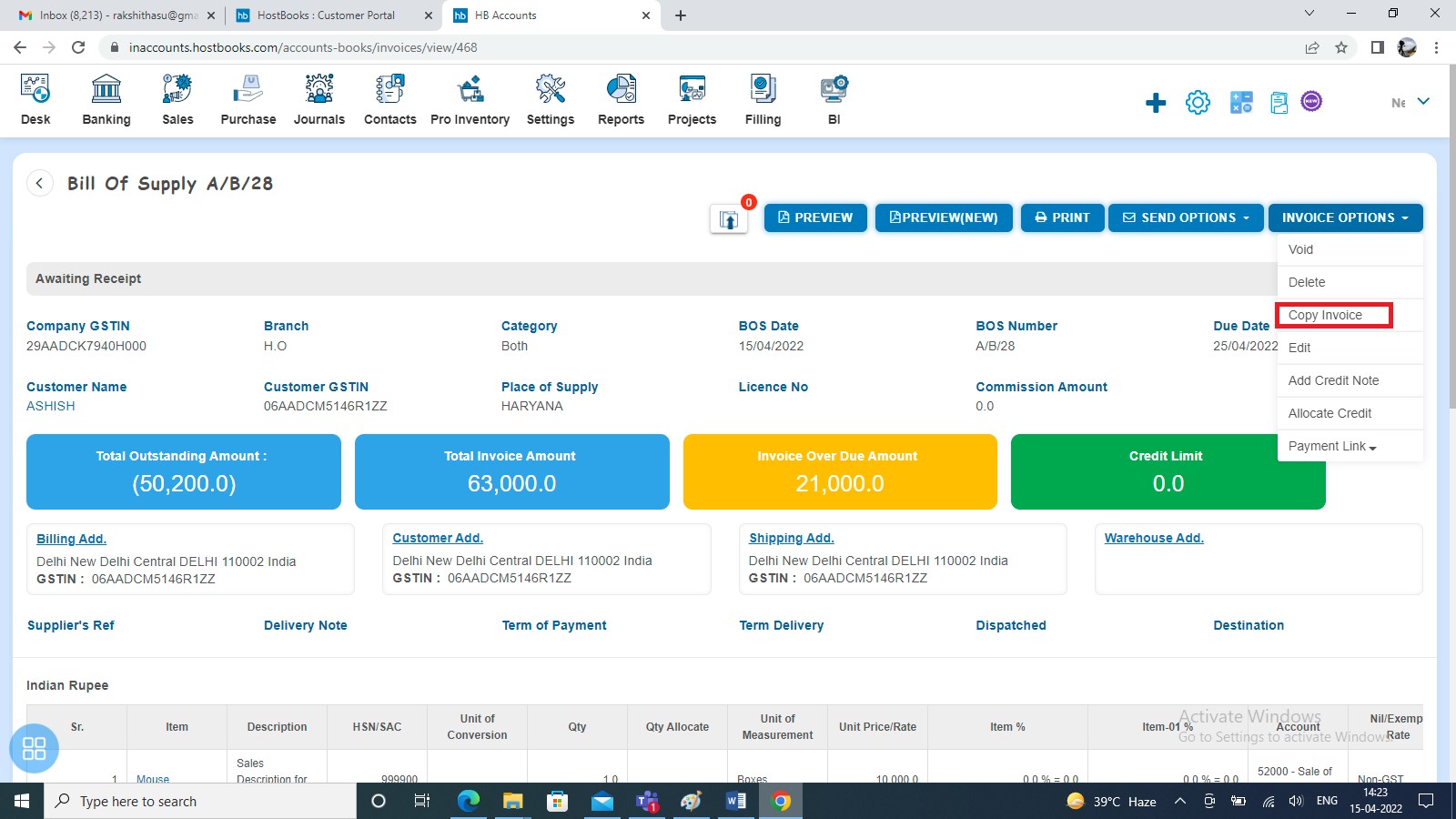Open the Billing Add. link
This screenshot has width=1456, height=819.
[x=71, y=539]
